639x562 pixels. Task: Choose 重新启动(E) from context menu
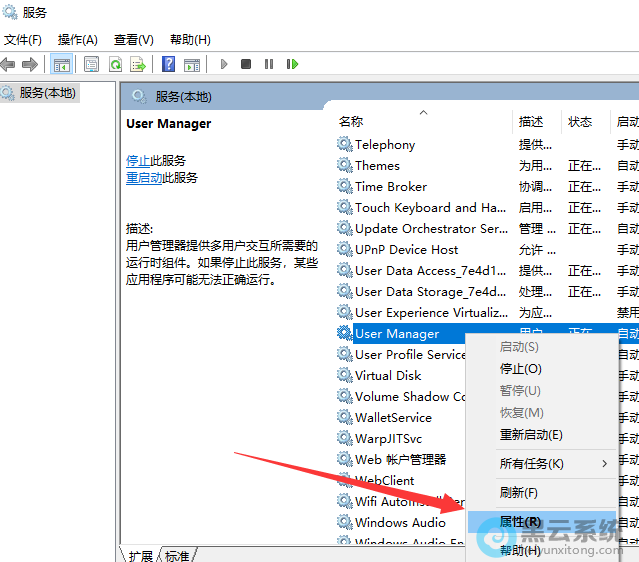click(531, 435)
